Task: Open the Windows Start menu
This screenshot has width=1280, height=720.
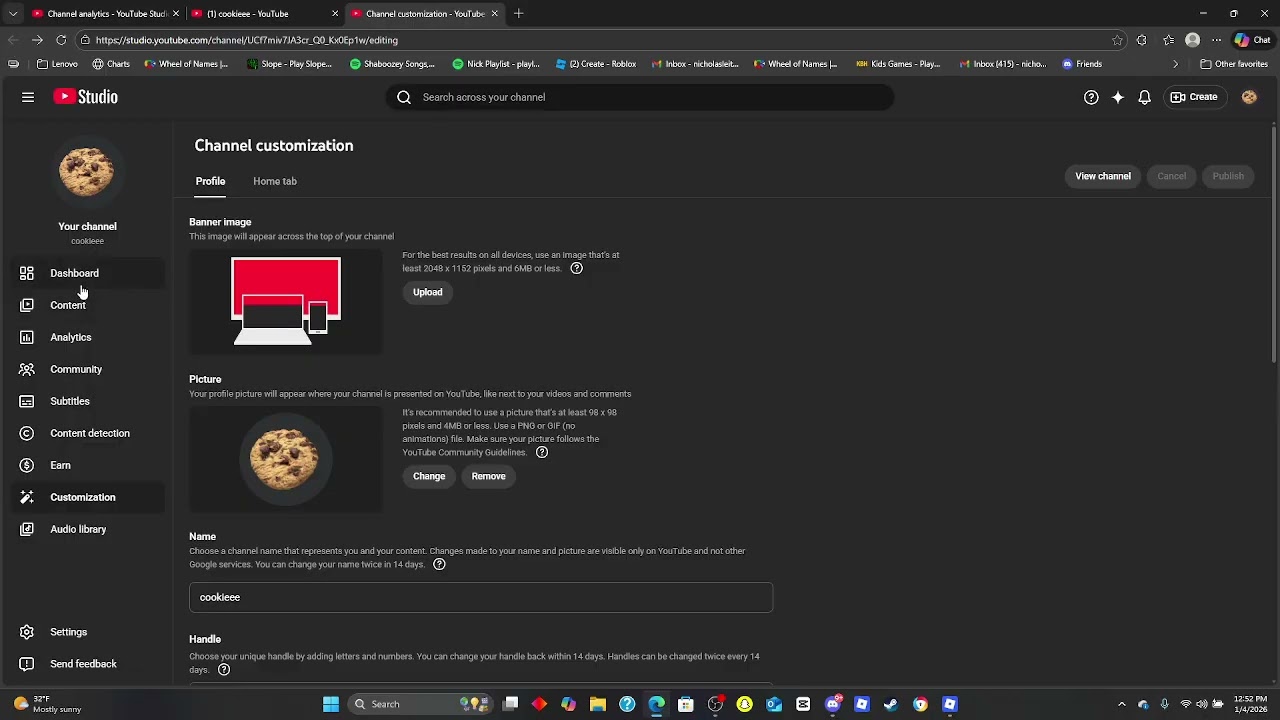Action: point(331,704)
